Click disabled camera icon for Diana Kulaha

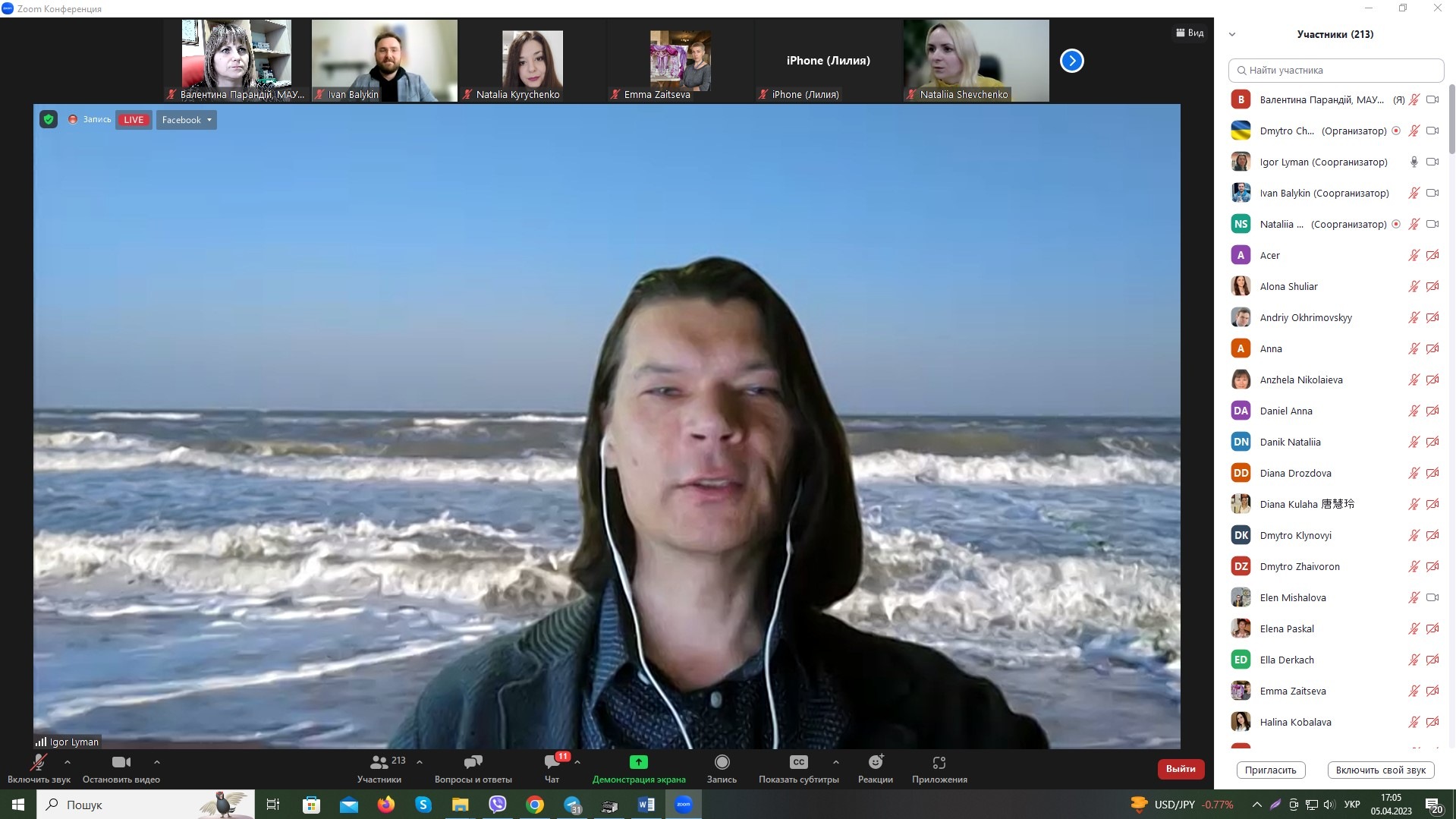tap(1432, 504)
